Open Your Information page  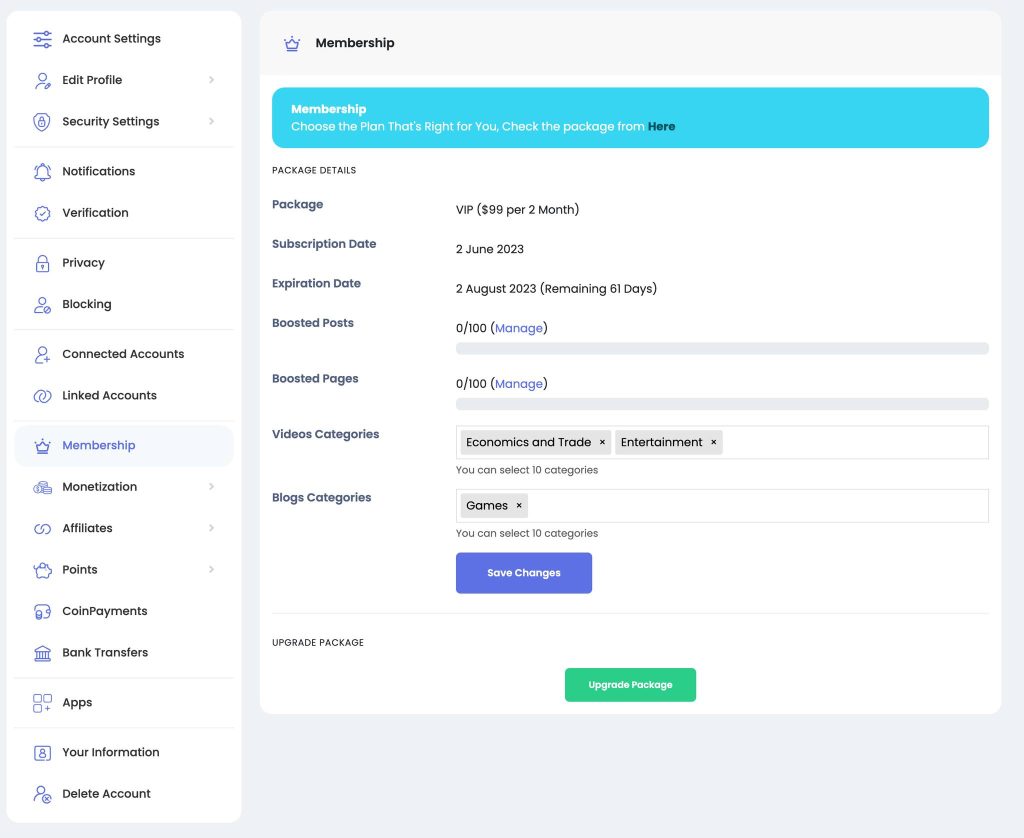pos(123,752)
